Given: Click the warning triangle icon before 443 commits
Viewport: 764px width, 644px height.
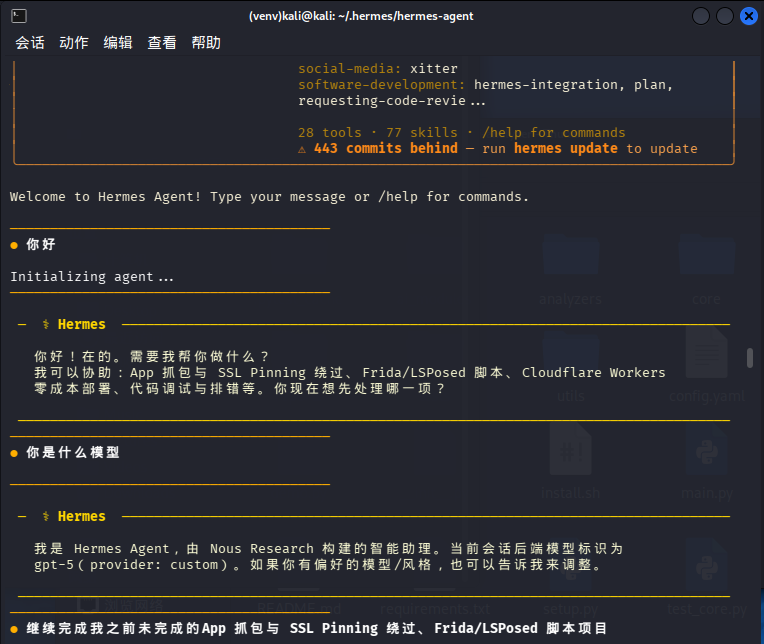Looking at the screenshot, I should click(302, 149).
